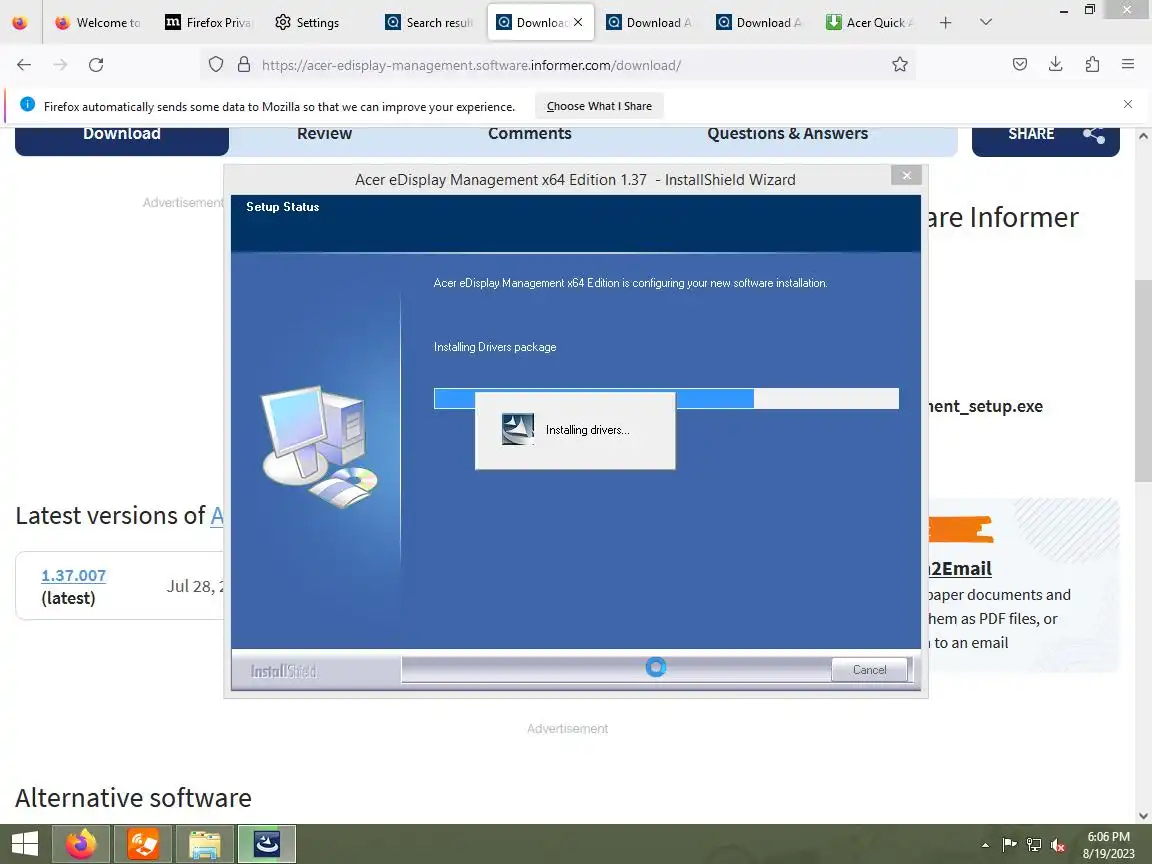
Task: Open the Windows Start button
Action: (24, 843)
